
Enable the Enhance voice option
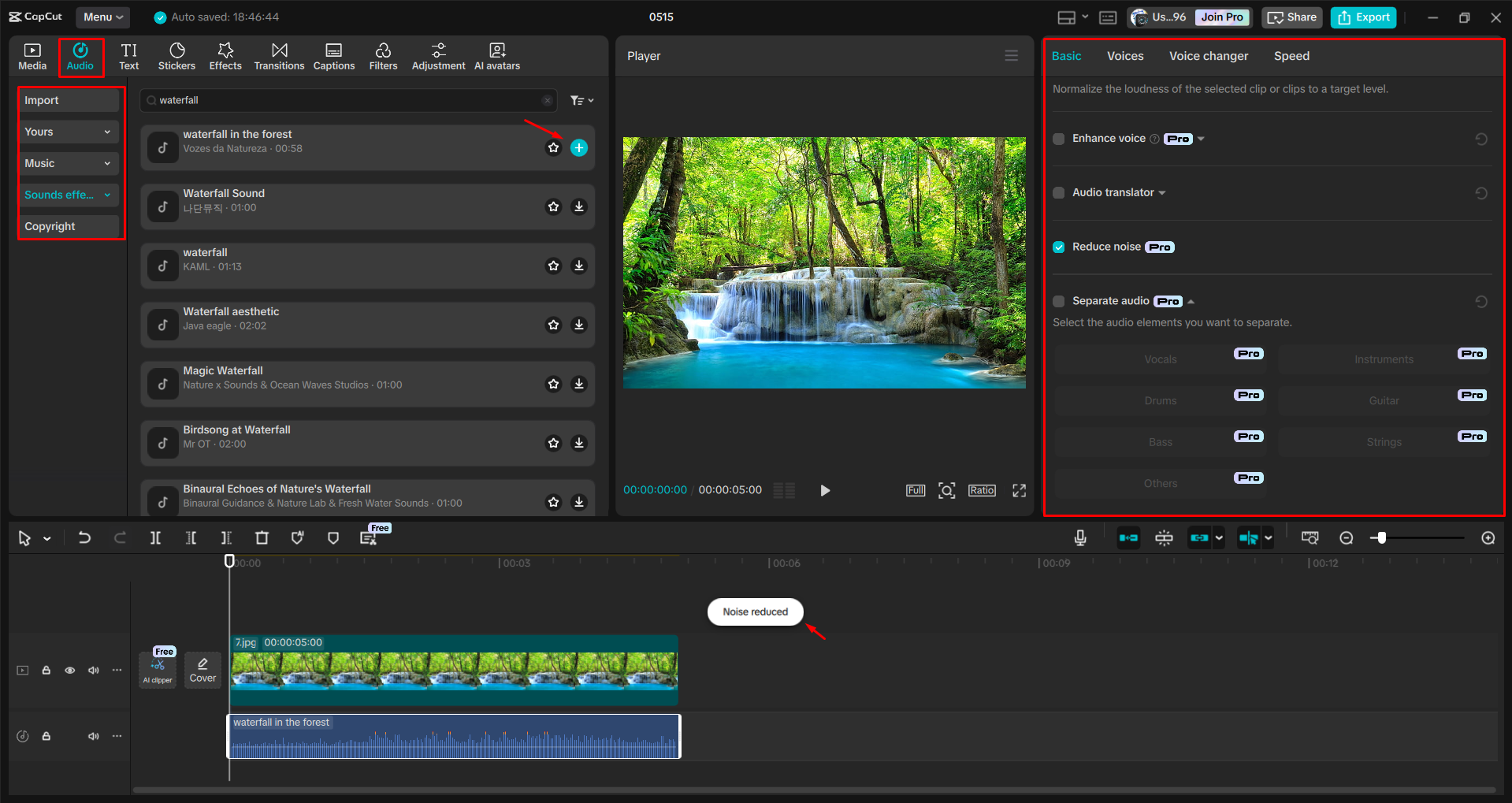pyautogui.click(x=1059, y=139)
